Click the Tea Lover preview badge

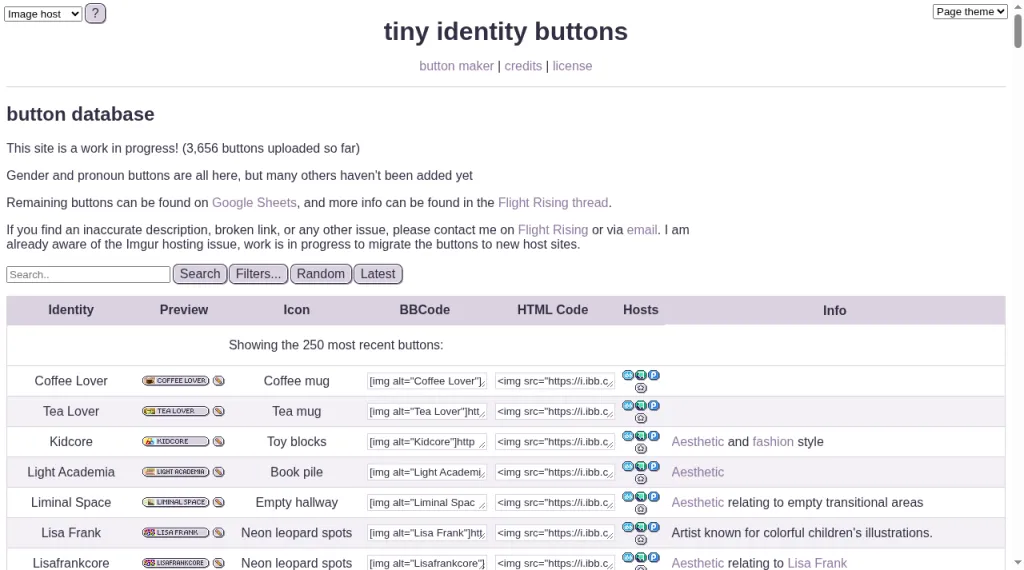coord(176,411)
